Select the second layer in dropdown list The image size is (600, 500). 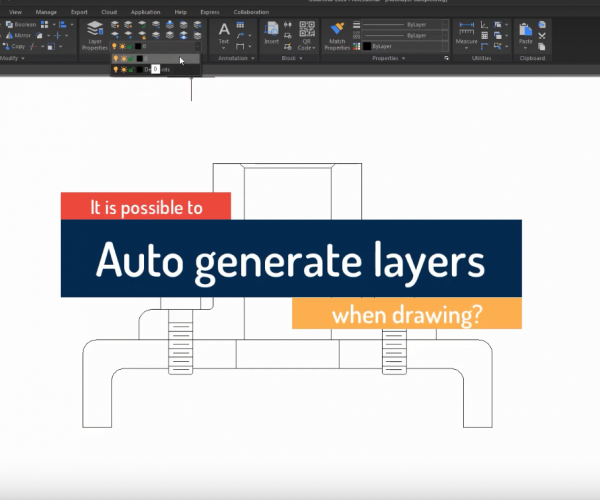point(156,70)
